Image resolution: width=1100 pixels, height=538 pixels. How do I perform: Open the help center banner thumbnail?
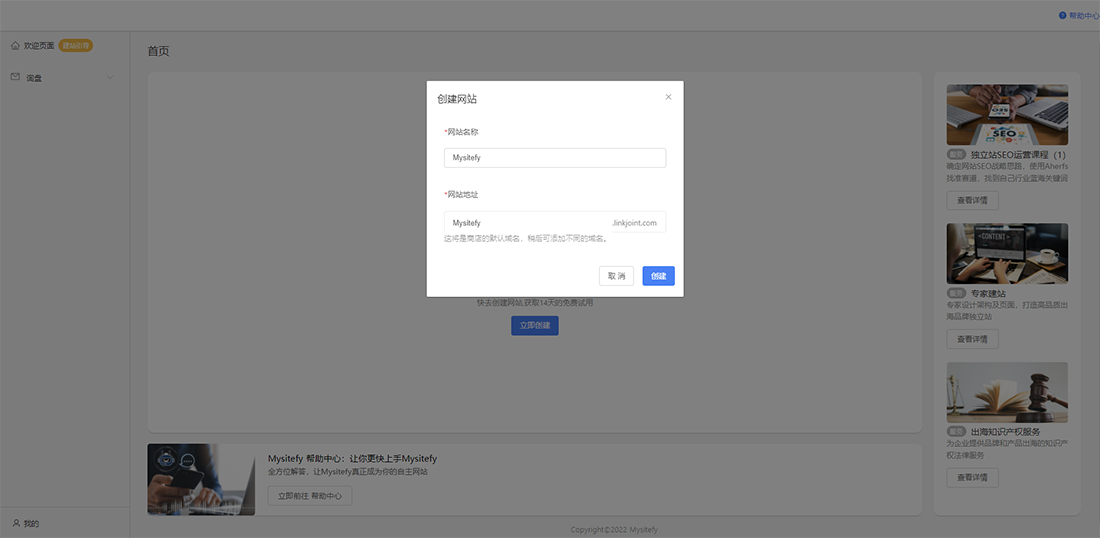pyautogui.click(x=201, y=480)
